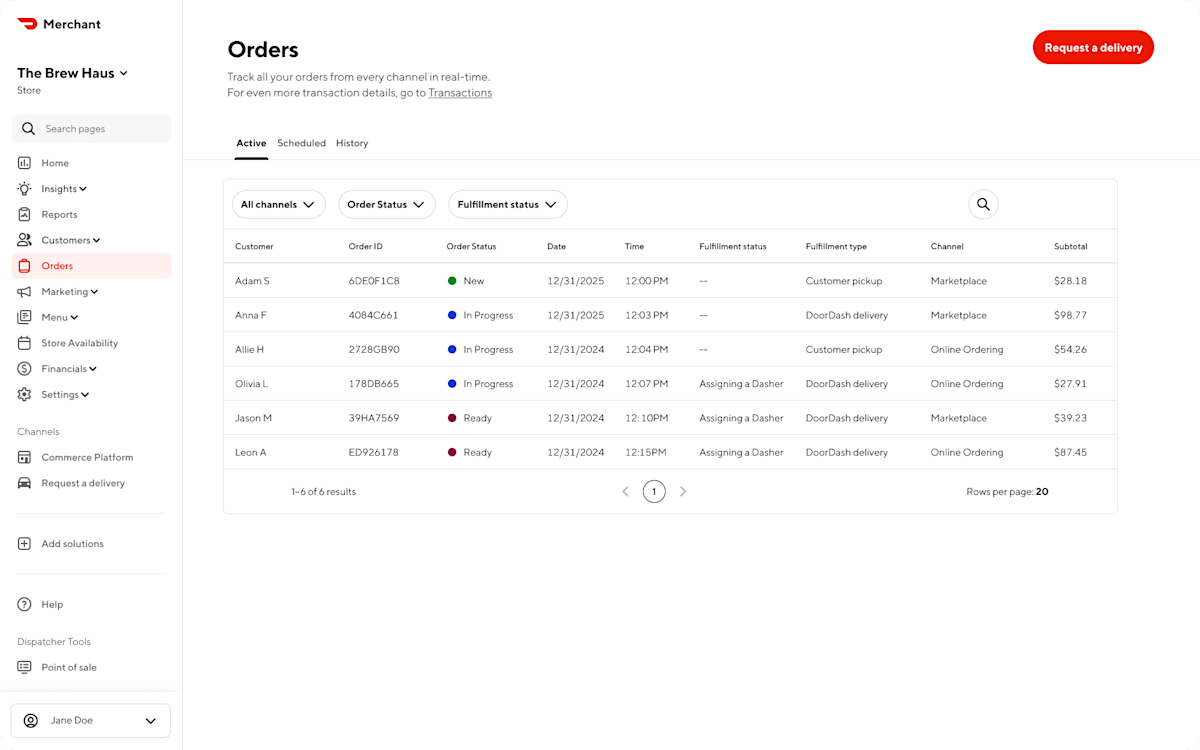Expand the Menu item in the sidebar
The height and width of the screenshot is (750, 1200).
pyautogui.click(x=58, y=317)
